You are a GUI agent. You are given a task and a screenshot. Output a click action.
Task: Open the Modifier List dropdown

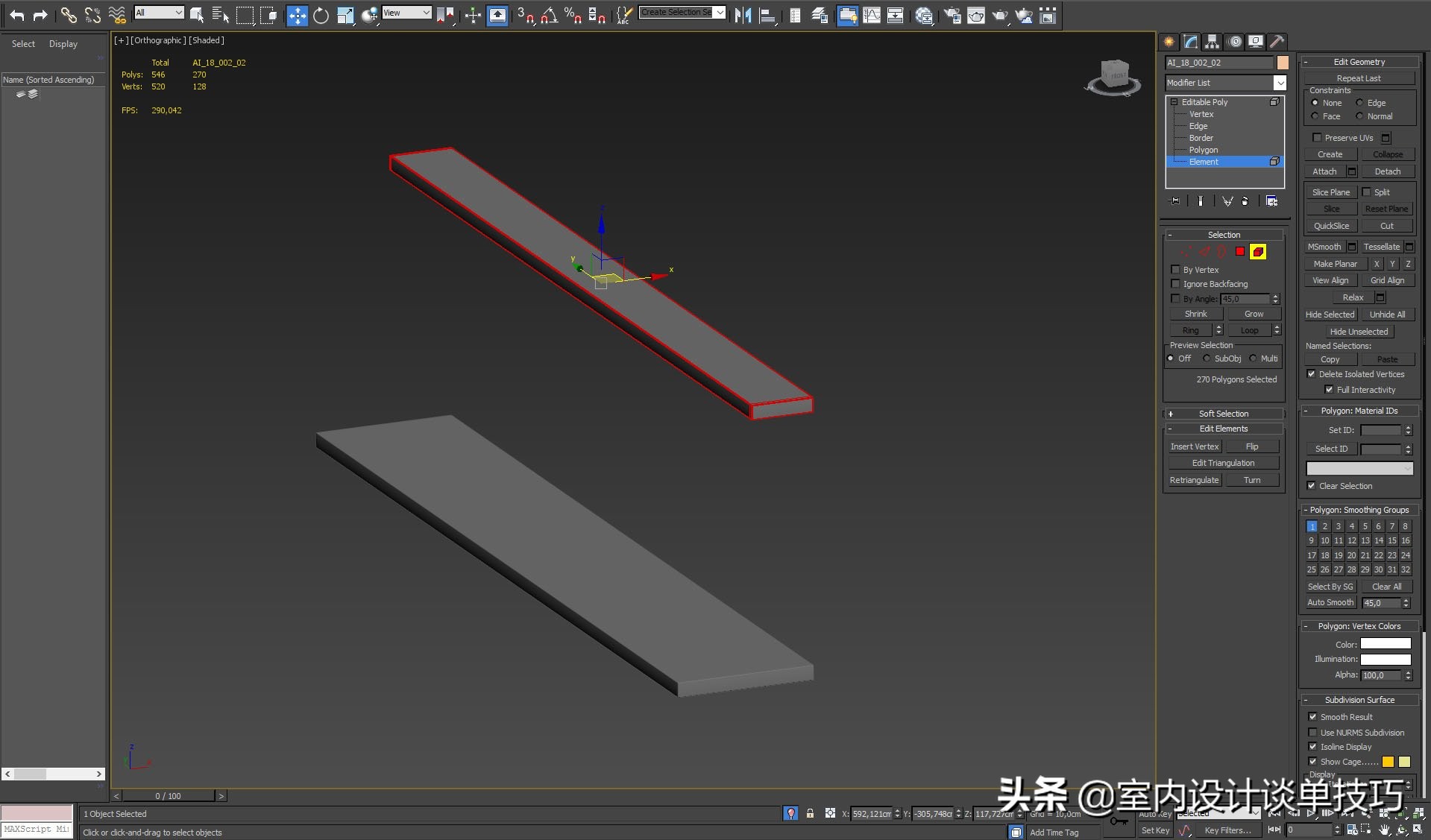[x=1225, y=83]
